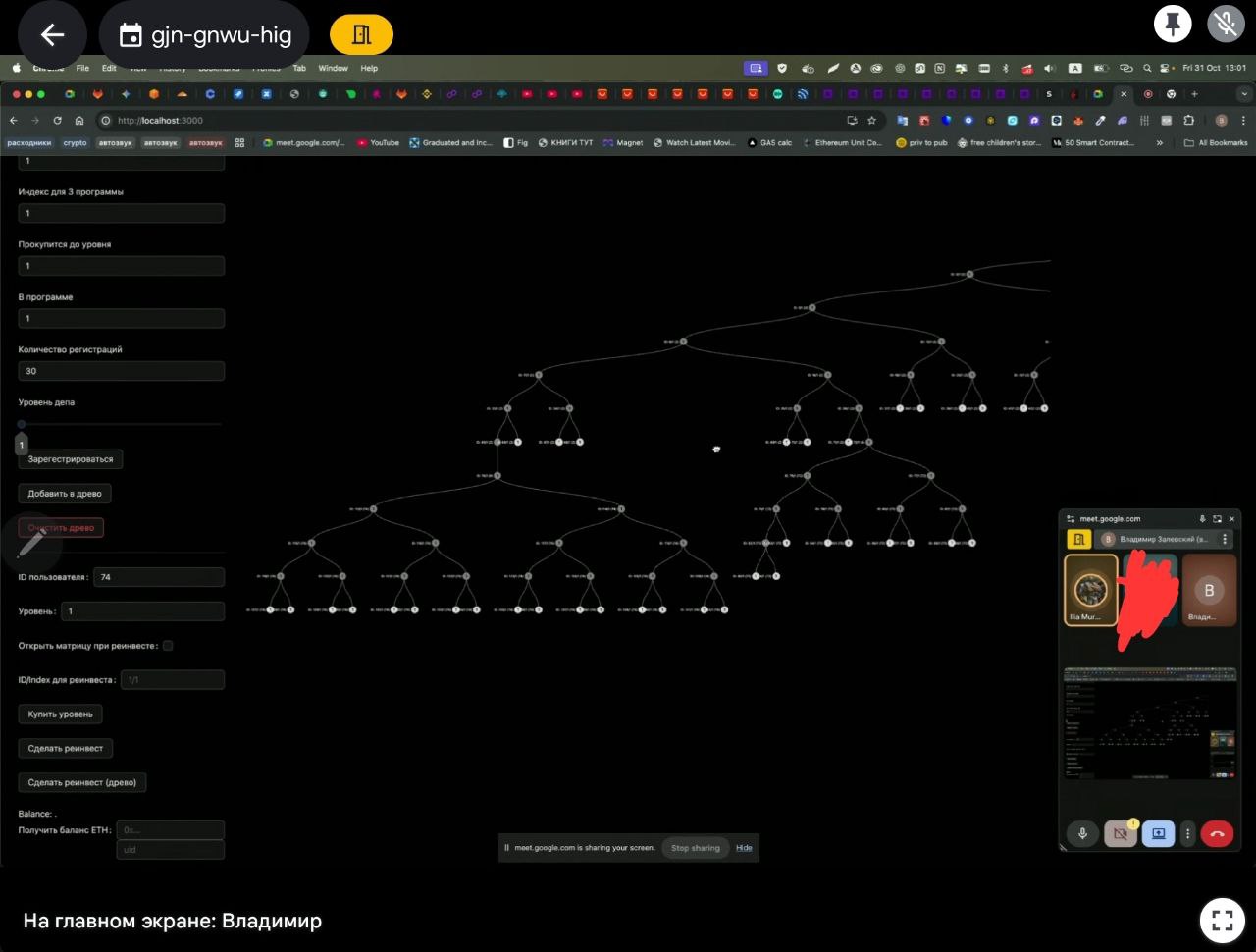Open the Help menu in menu bar
1256x952 pixels.
(x=369, y=69)
